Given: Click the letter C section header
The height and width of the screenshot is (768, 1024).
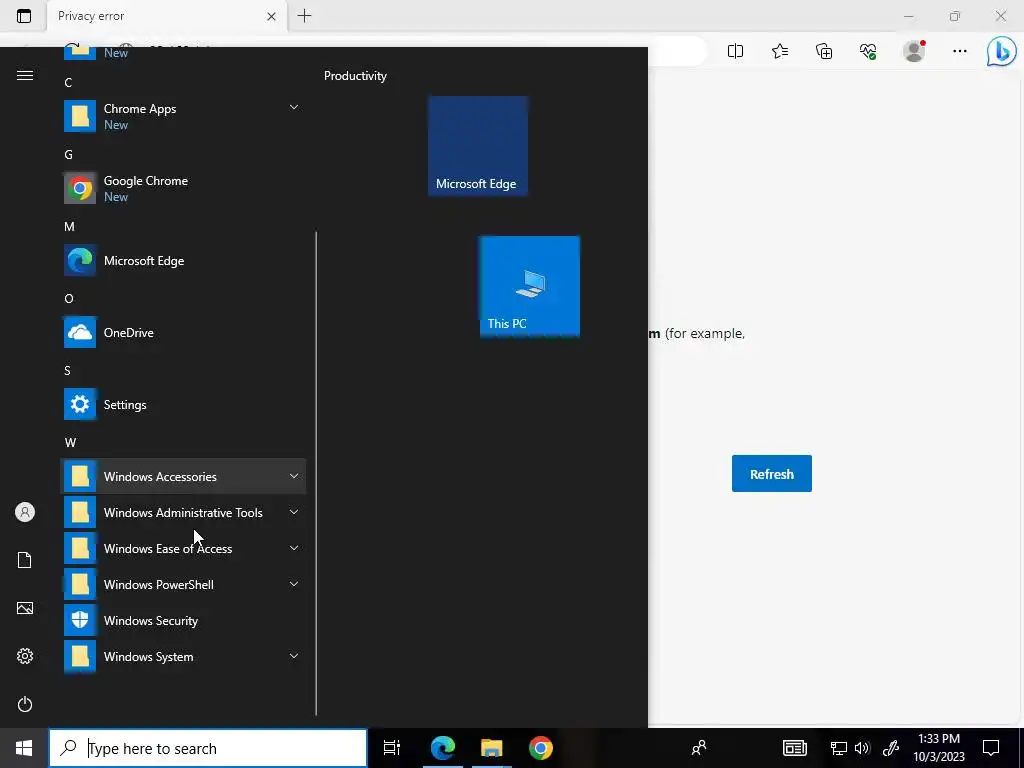Looking at the screenshot, I should (68, 83).
